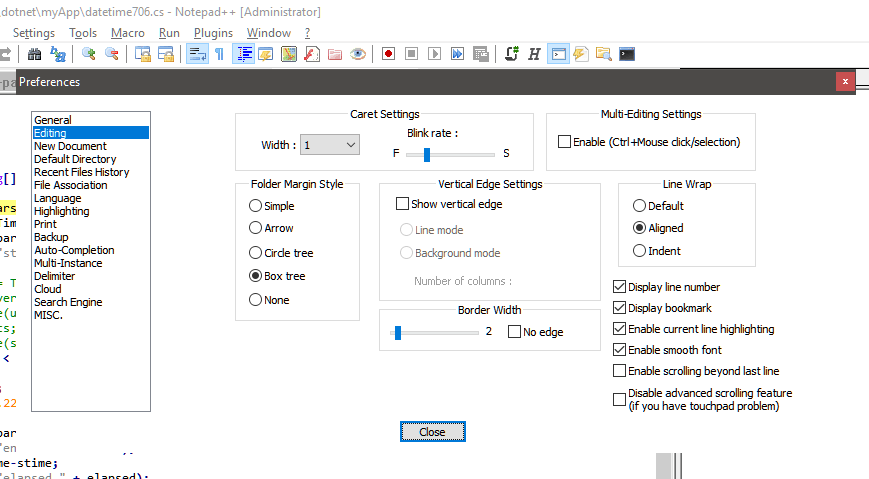Click the Run Macro Multiple Times icon

[x=458, y=54]
